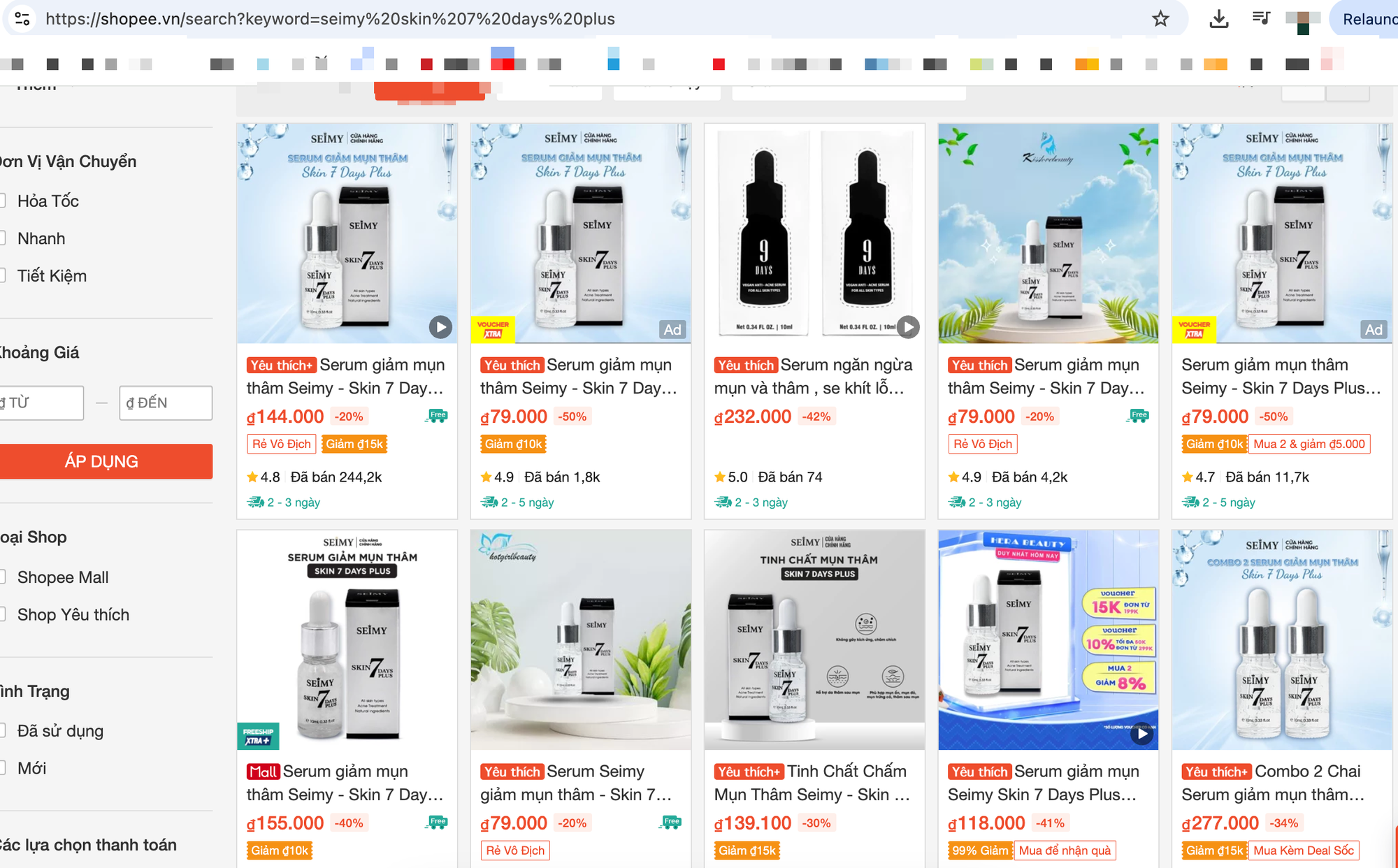
Task: Select the Shop Yêu thích filter checkbox
Action: (1, 615)
